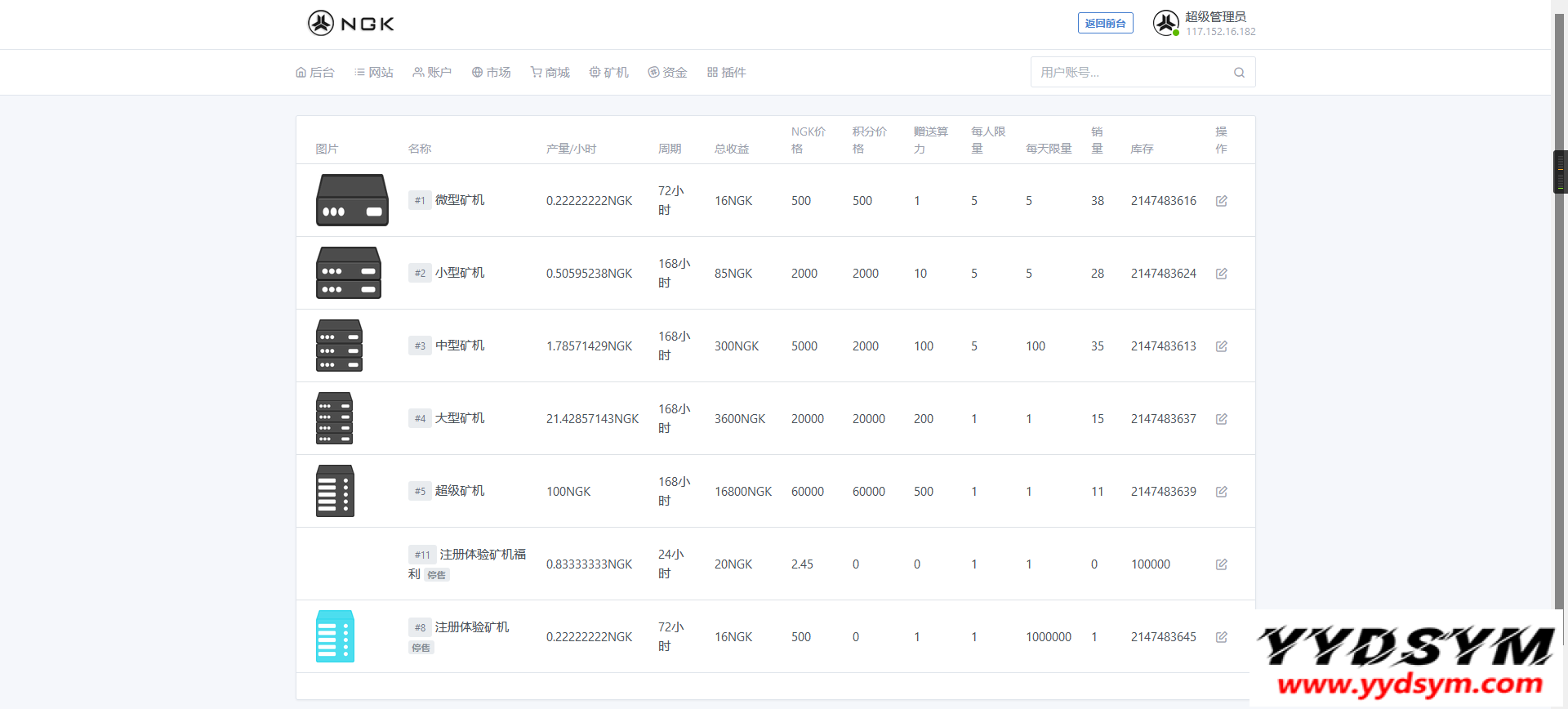Image resolution: width=1568 pixels, height=709 pixels.
Task: Click the 返回前台 button
Action: coord(1105,23)
